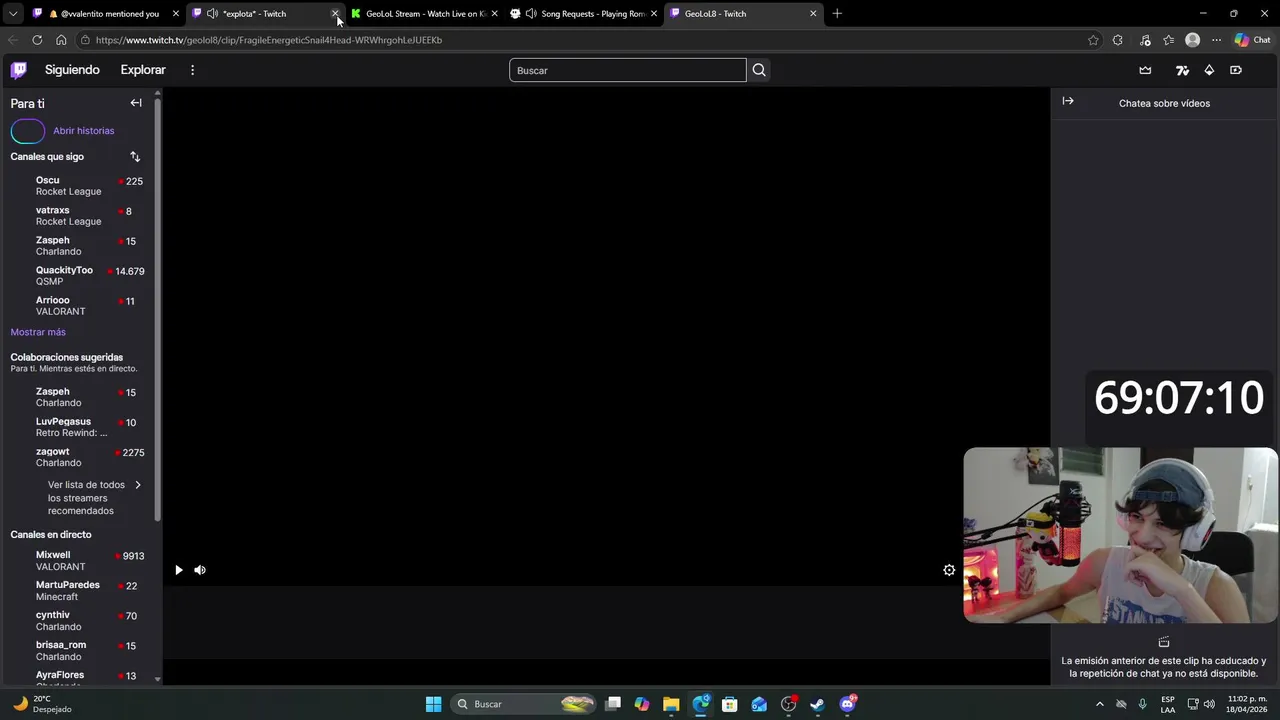Screen dimensions: 1280x720
Task: Open video player settings gear
Action: point(949,570)
